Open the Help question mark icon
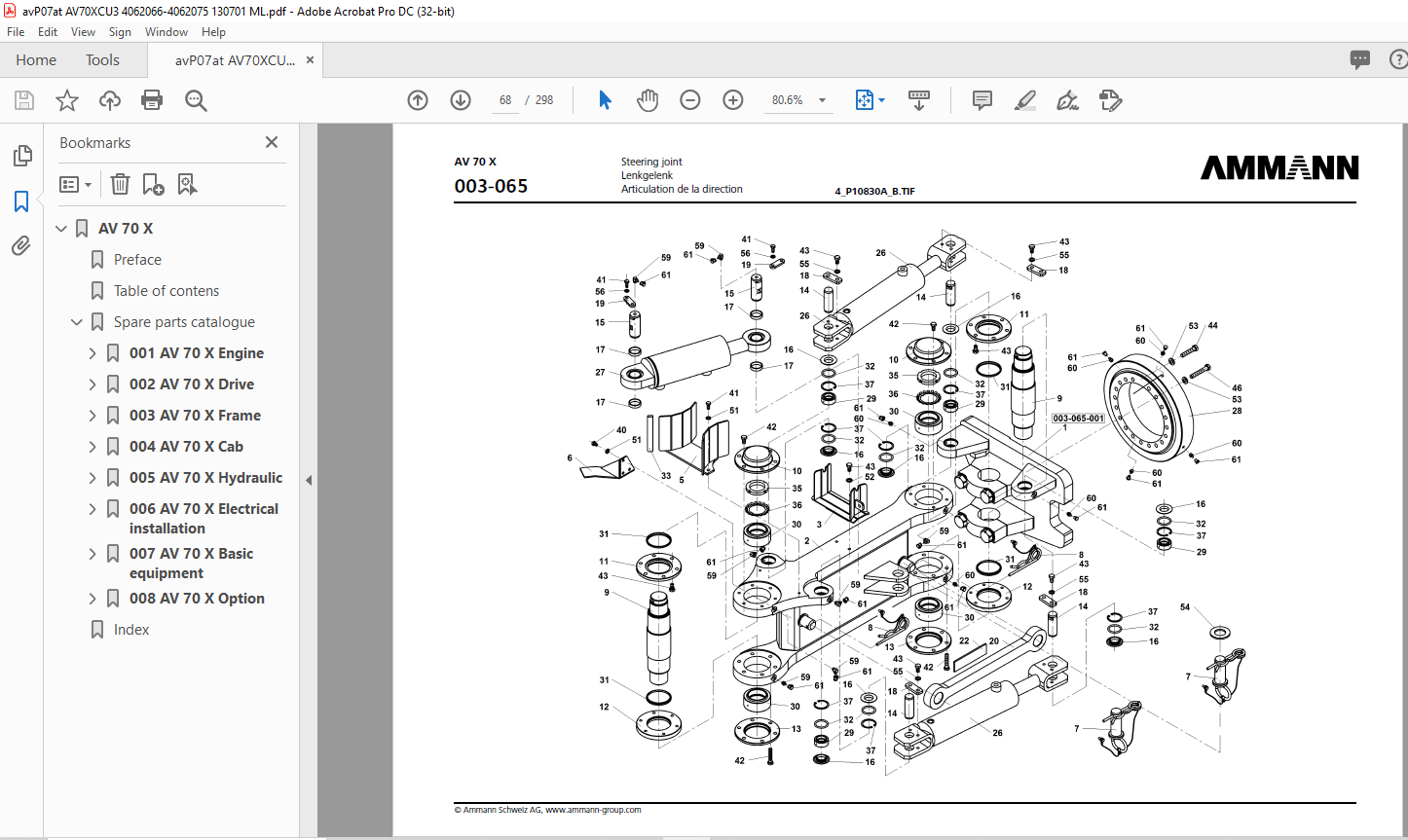The image size is (1408, 840). point(1398,59)
